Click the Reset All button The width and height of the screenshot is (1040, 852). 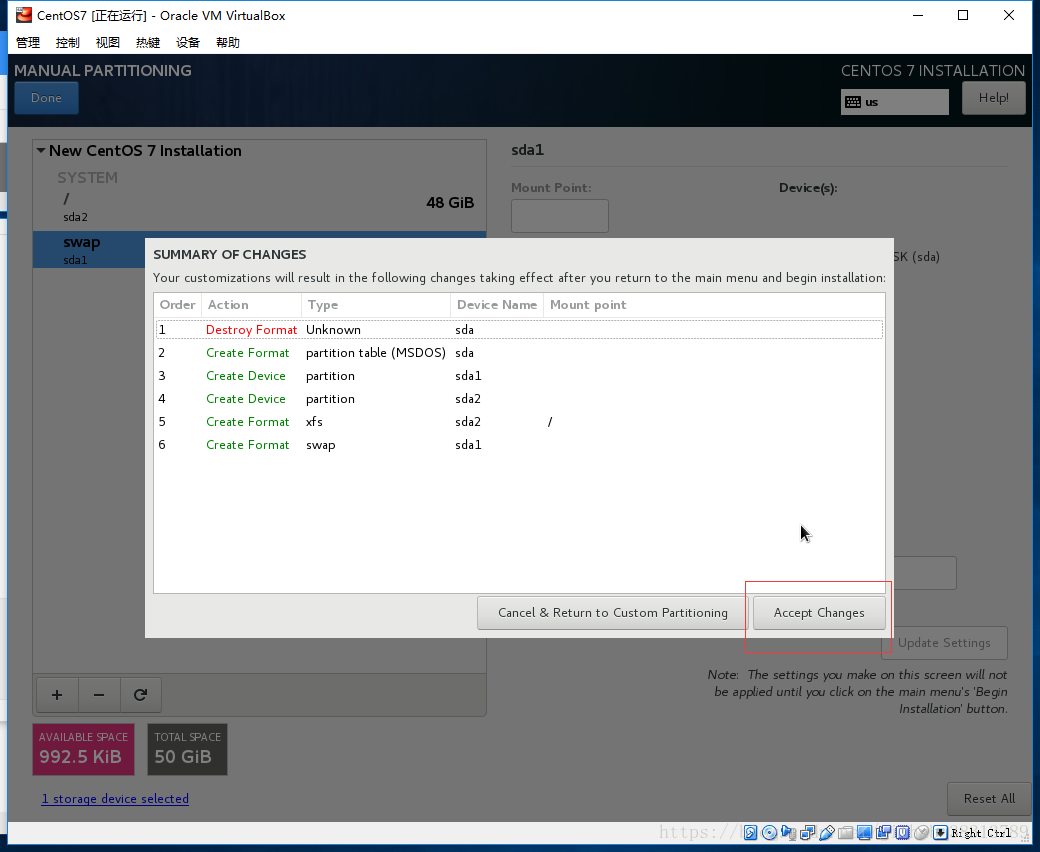point(990,799)
